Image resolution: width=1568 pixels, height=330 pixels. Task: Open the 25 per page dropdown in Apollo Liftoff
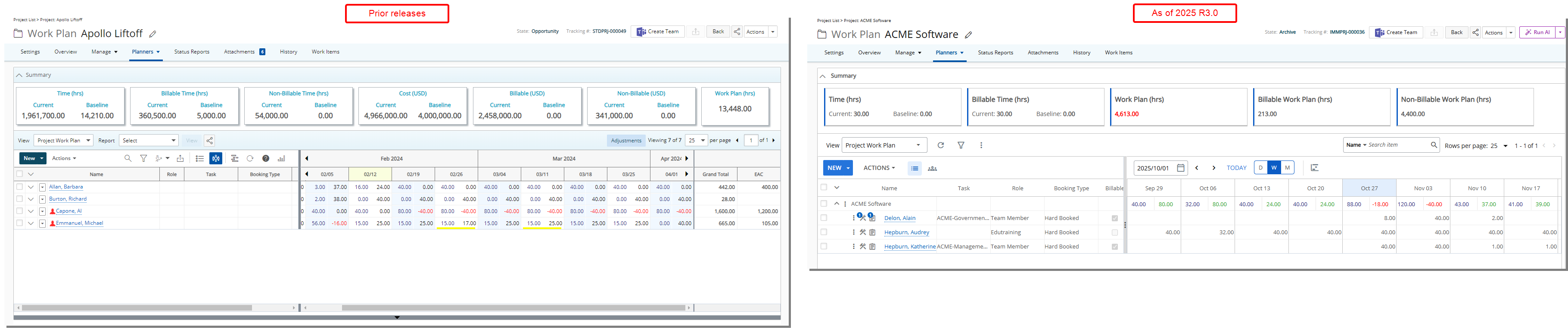point(696,140)
